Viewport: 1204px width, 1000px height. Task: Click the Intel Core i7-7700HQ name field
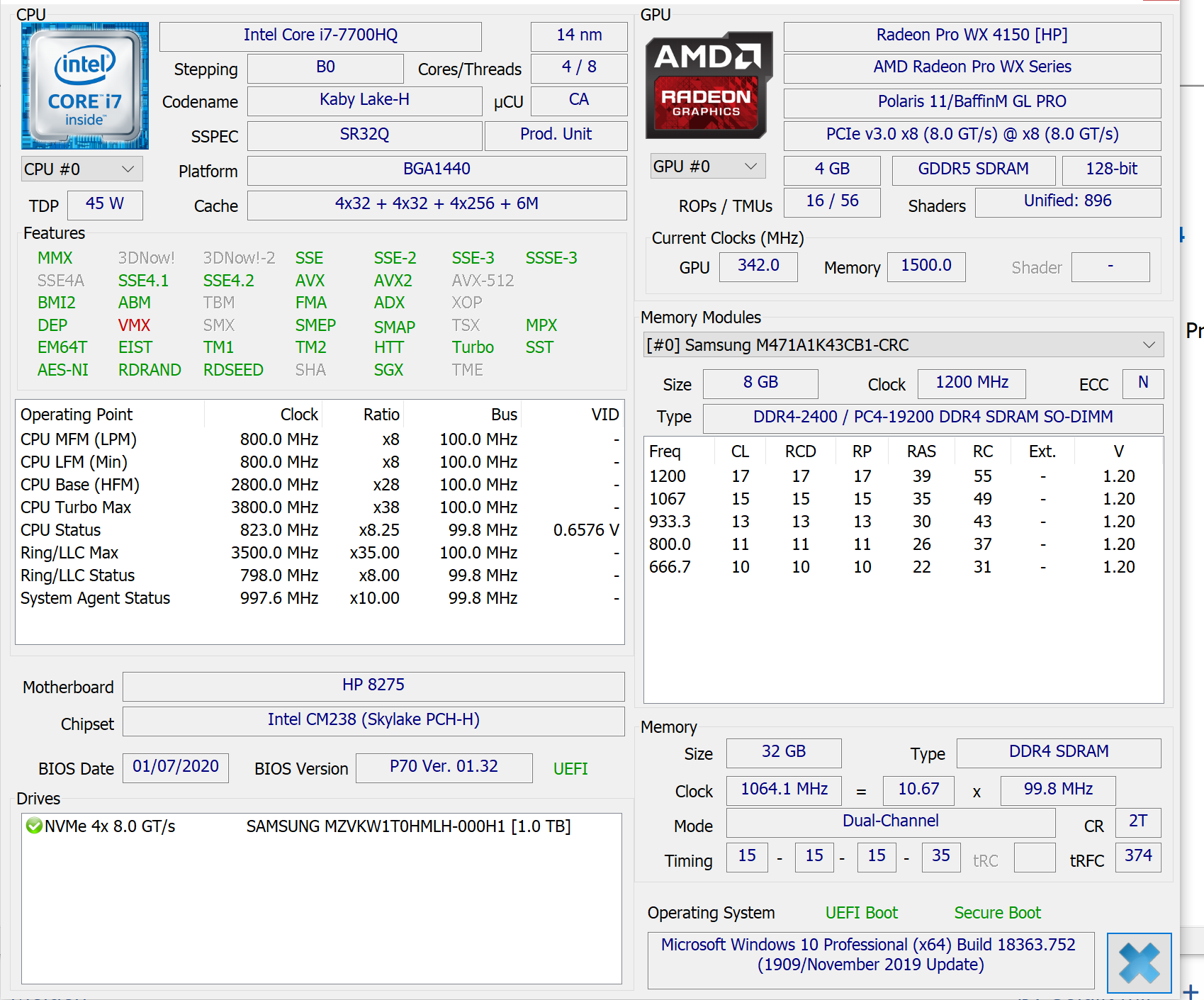click(x=320, y=35)
